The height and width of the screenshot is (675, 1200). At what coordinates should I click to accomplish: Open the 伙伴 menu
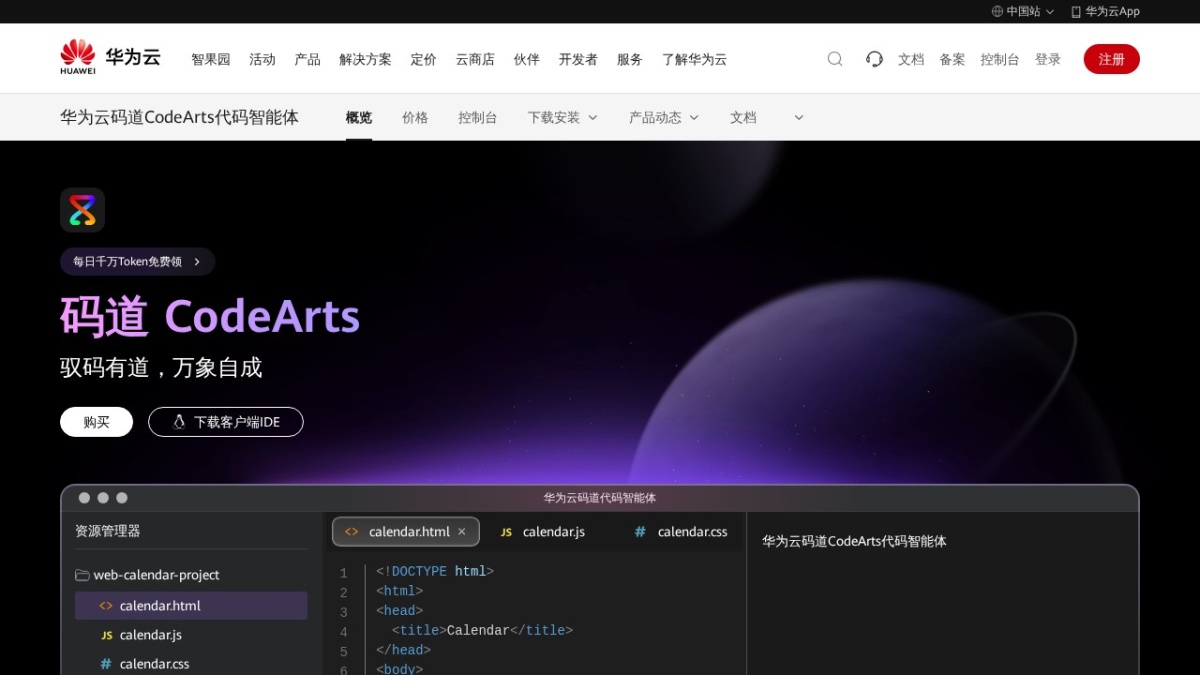click(x=526, y=59)
